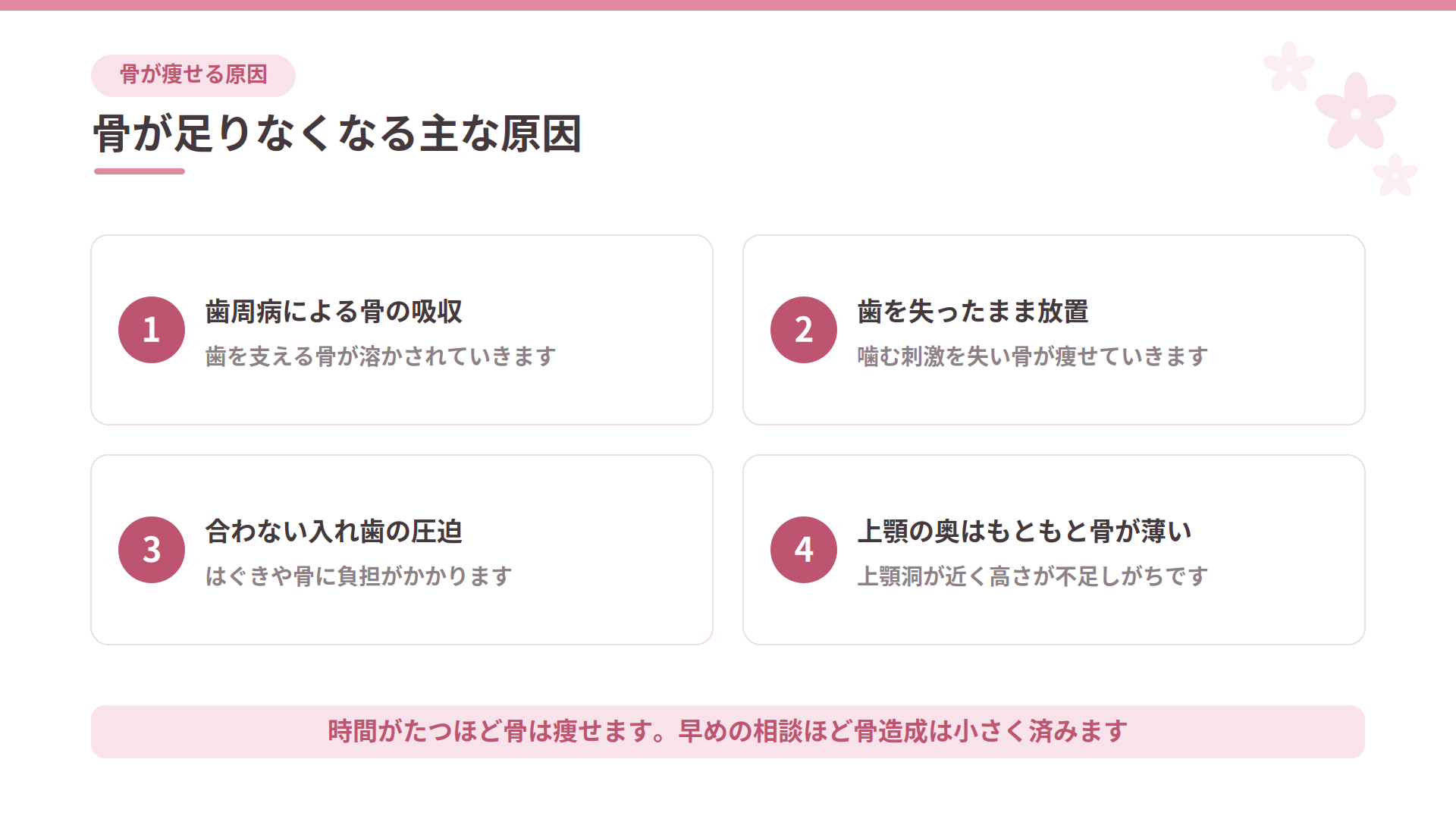Click the pink top border bar
The width and height of the screenshot is (1456, 819).
coord(728,5)
